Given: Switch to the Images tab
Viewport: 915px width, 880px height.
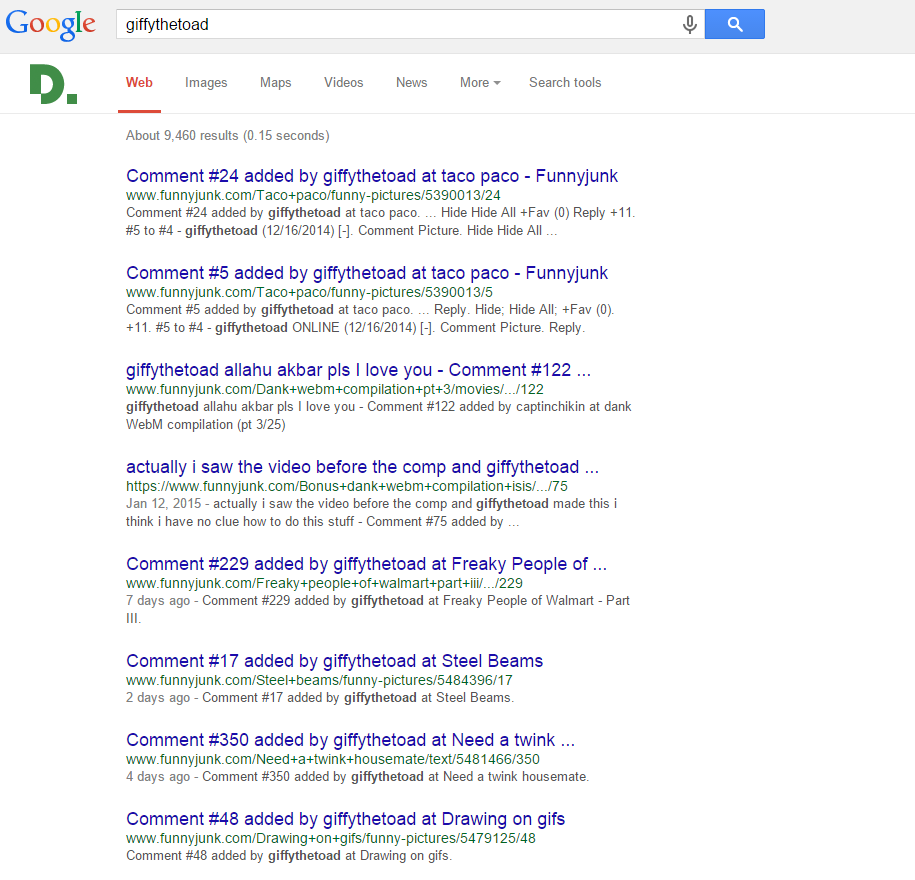Looking at the screenshot, I should pos(206,83).
